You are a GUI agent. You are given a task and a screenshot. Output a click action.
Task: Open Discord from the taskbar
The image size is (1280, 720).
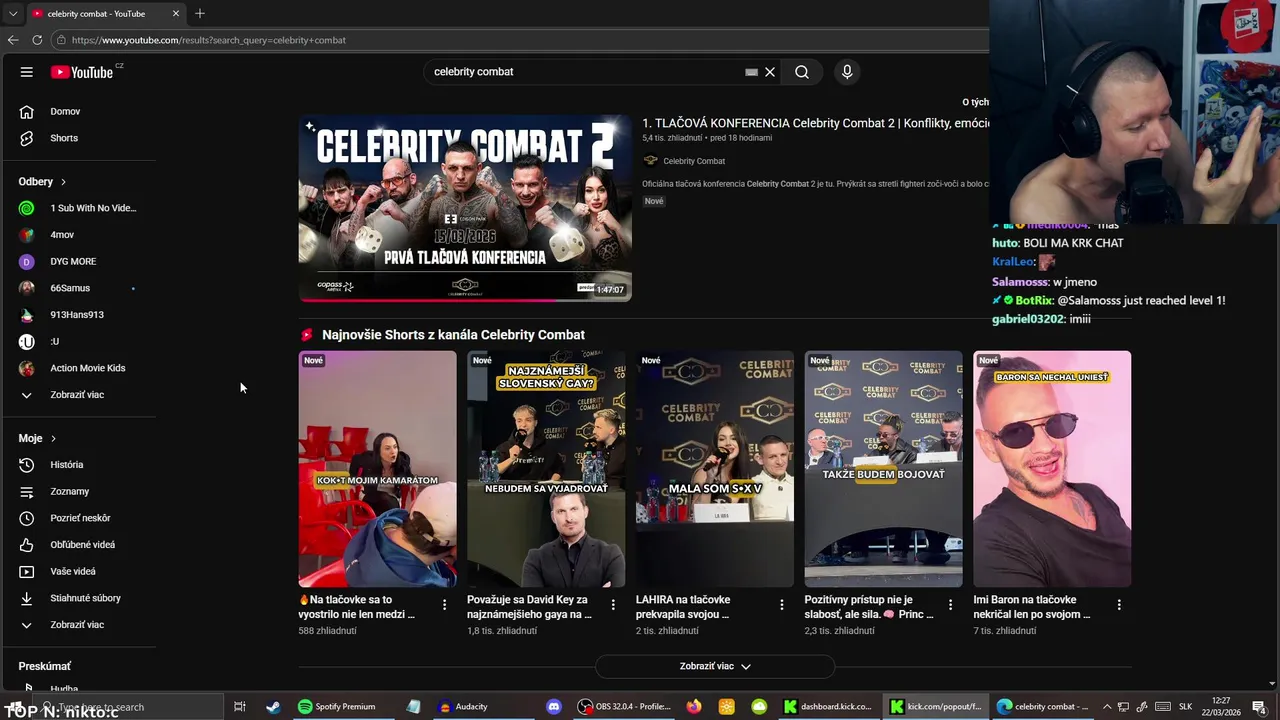554,707
